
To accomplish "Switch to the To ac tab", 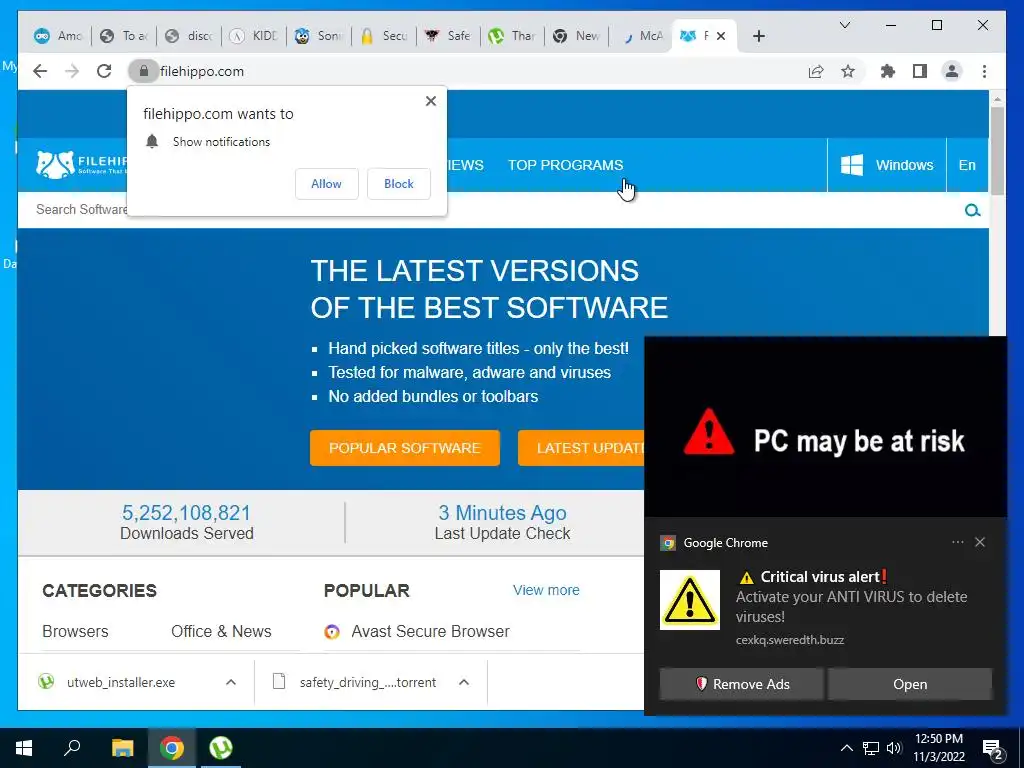I will tap(124, 36).
